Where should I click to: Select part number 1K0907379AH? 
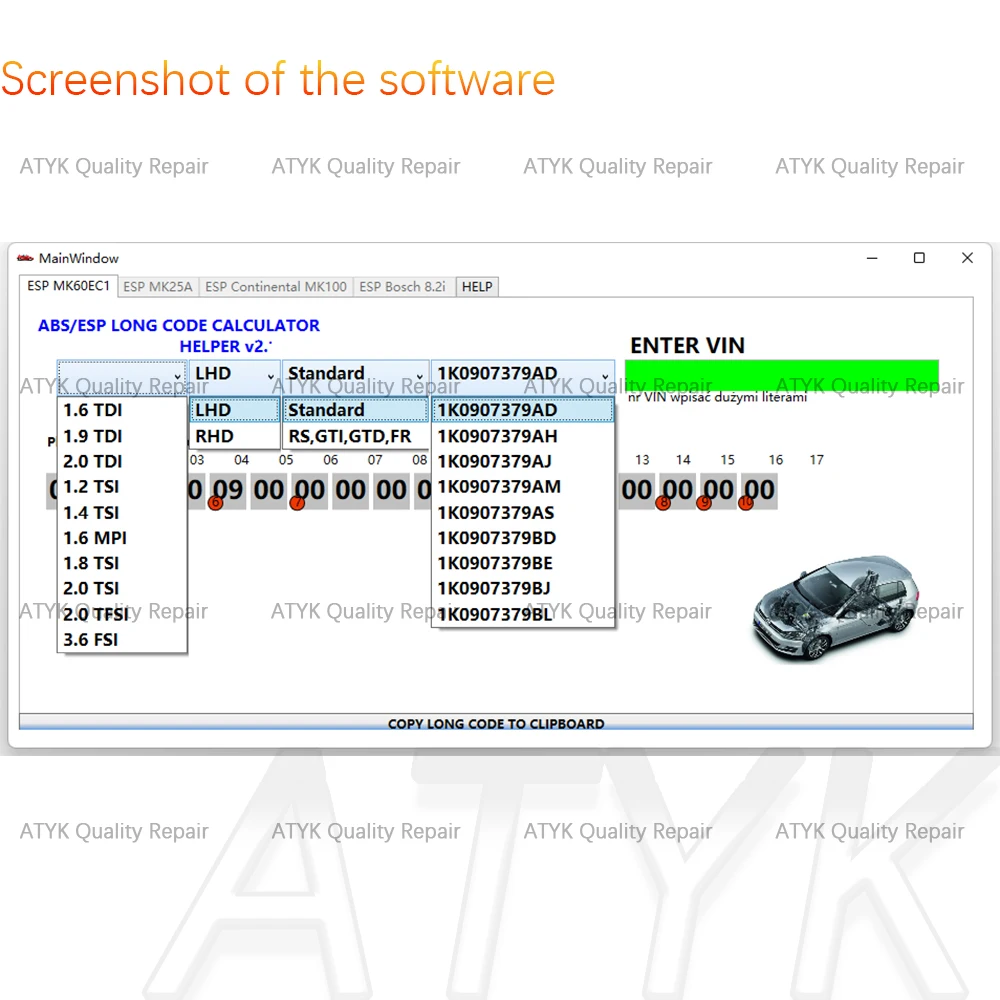click(523, 436)
